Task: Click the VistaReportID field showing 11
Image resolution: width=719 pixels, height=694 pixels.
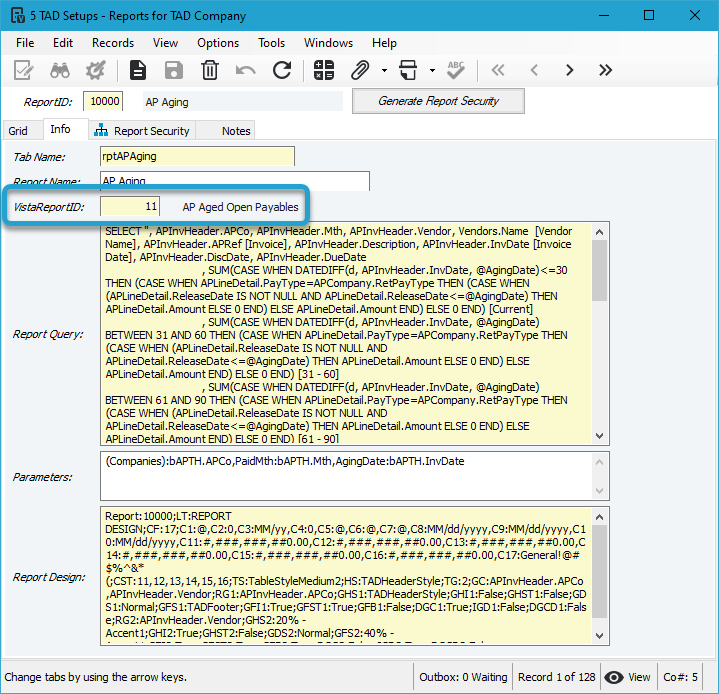Action: (130, 206)
